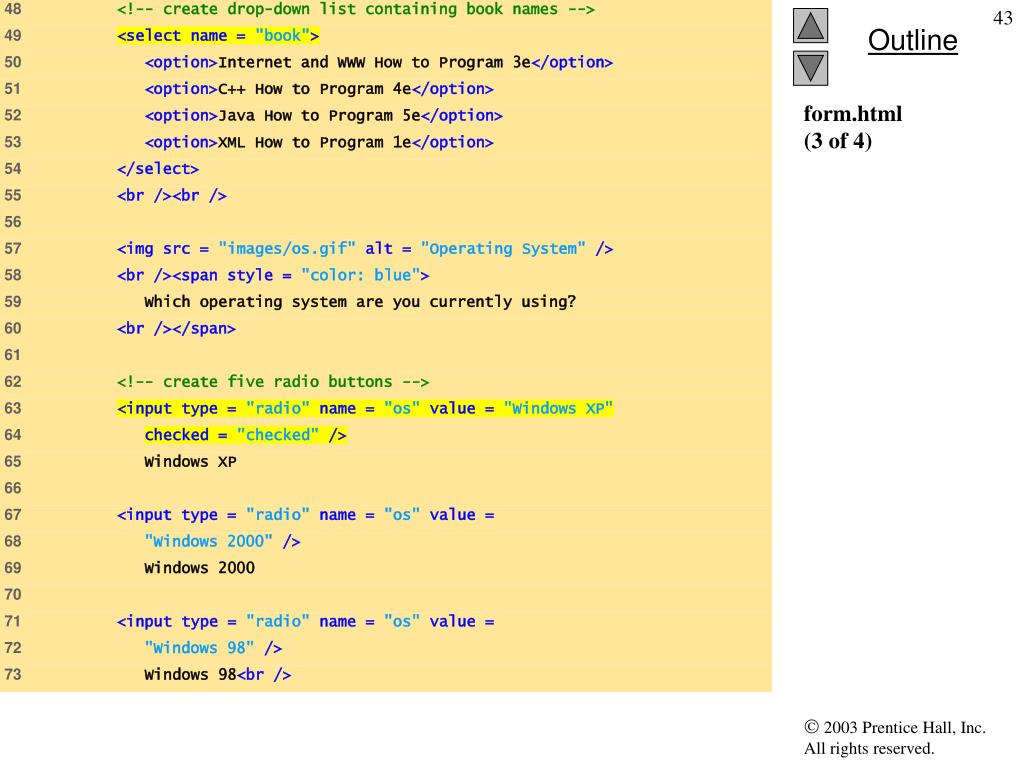Click the img src images/os.gif line
This screenshot has width=1024, height=768.
(x=365, y=249)
